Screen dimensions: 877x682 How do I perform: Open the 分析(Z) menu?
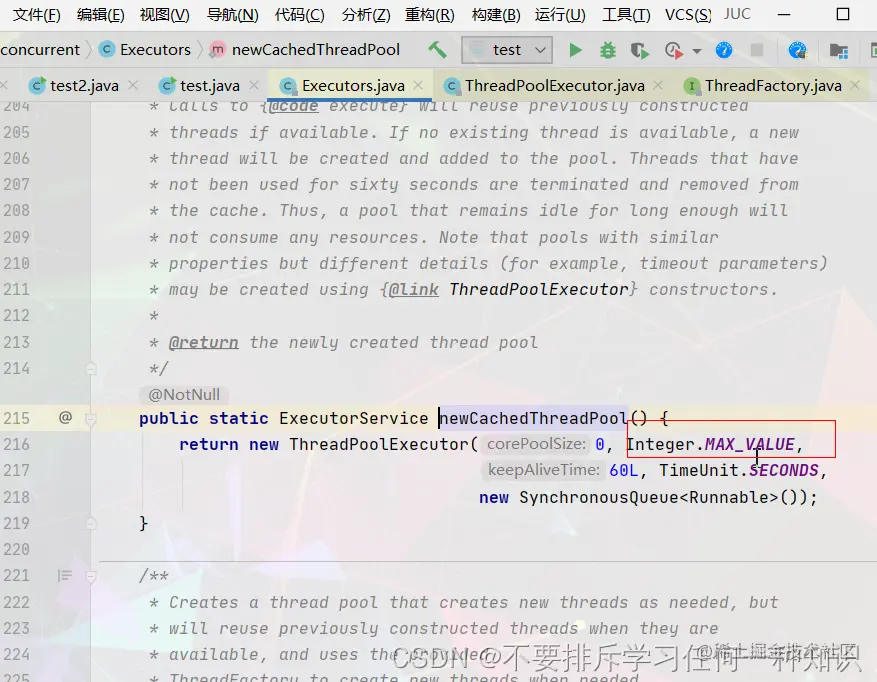click(366, 15)
